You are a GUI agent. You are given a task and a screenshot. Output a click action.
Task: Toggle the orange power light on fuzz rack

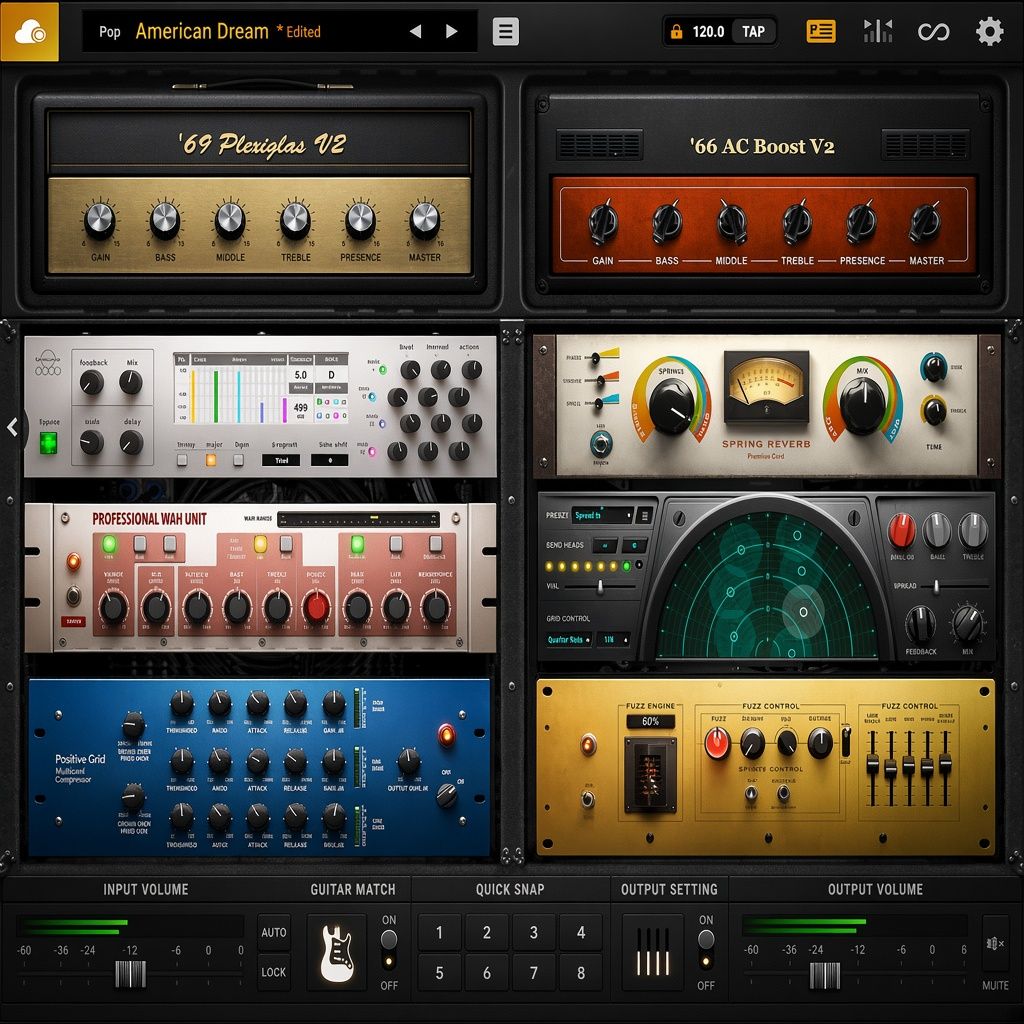tap(588, 744)
